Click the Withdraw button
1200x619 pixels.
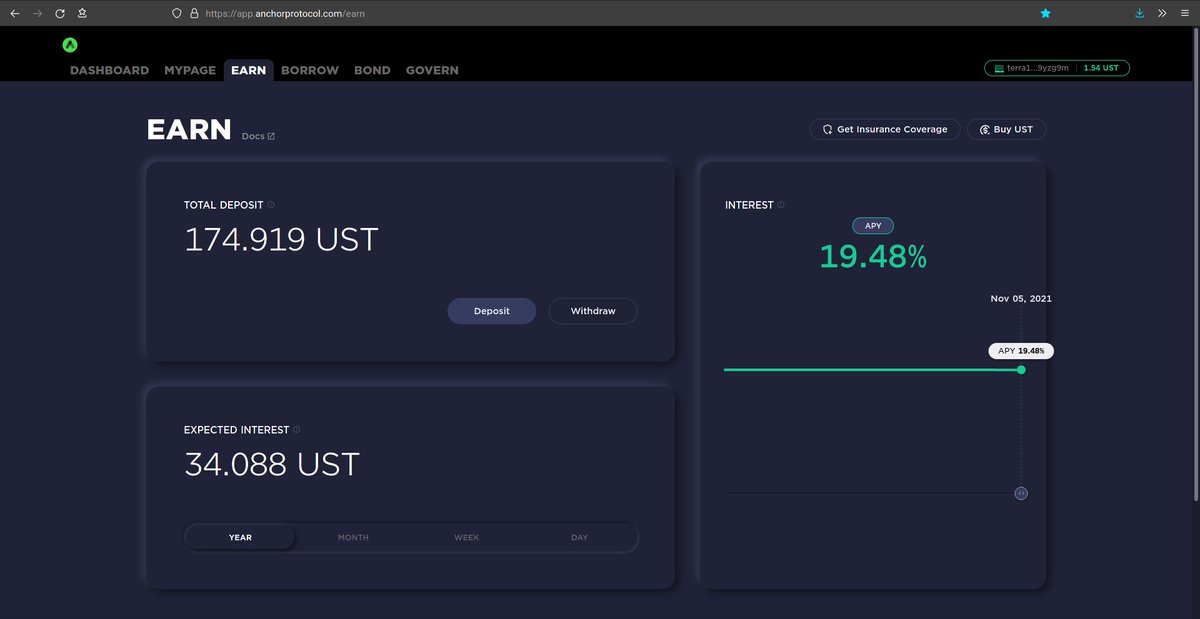pos(593,311)
